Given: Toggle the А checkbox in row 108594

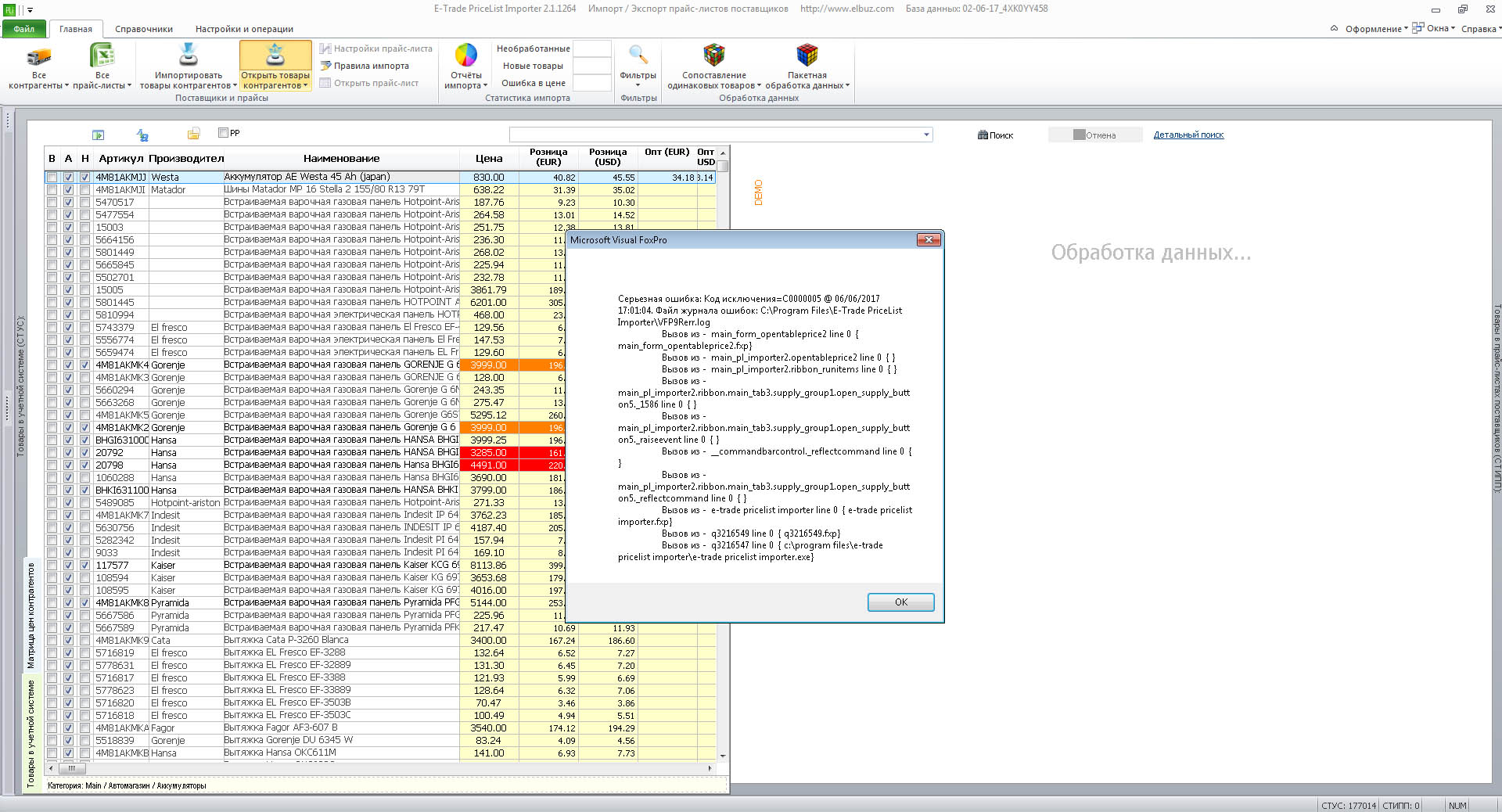Looking at the screenshot, I should [x=69, y=578].
